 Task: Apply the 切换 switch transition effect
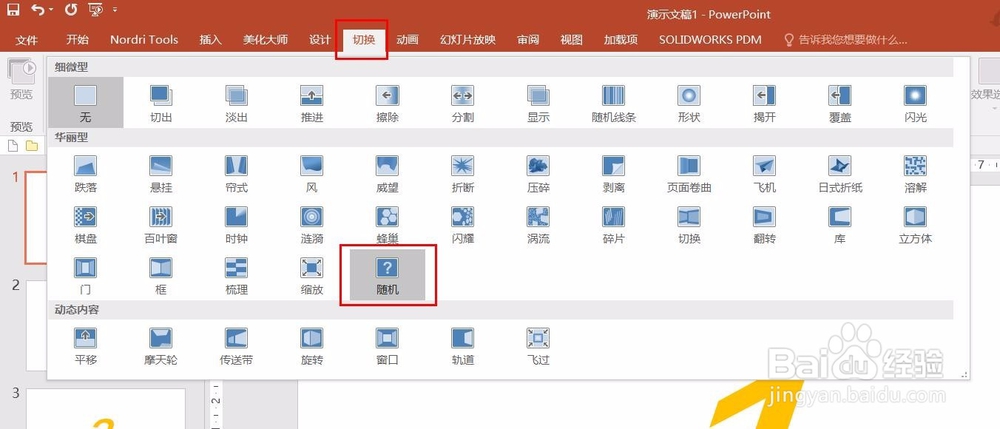click(689, 224)
